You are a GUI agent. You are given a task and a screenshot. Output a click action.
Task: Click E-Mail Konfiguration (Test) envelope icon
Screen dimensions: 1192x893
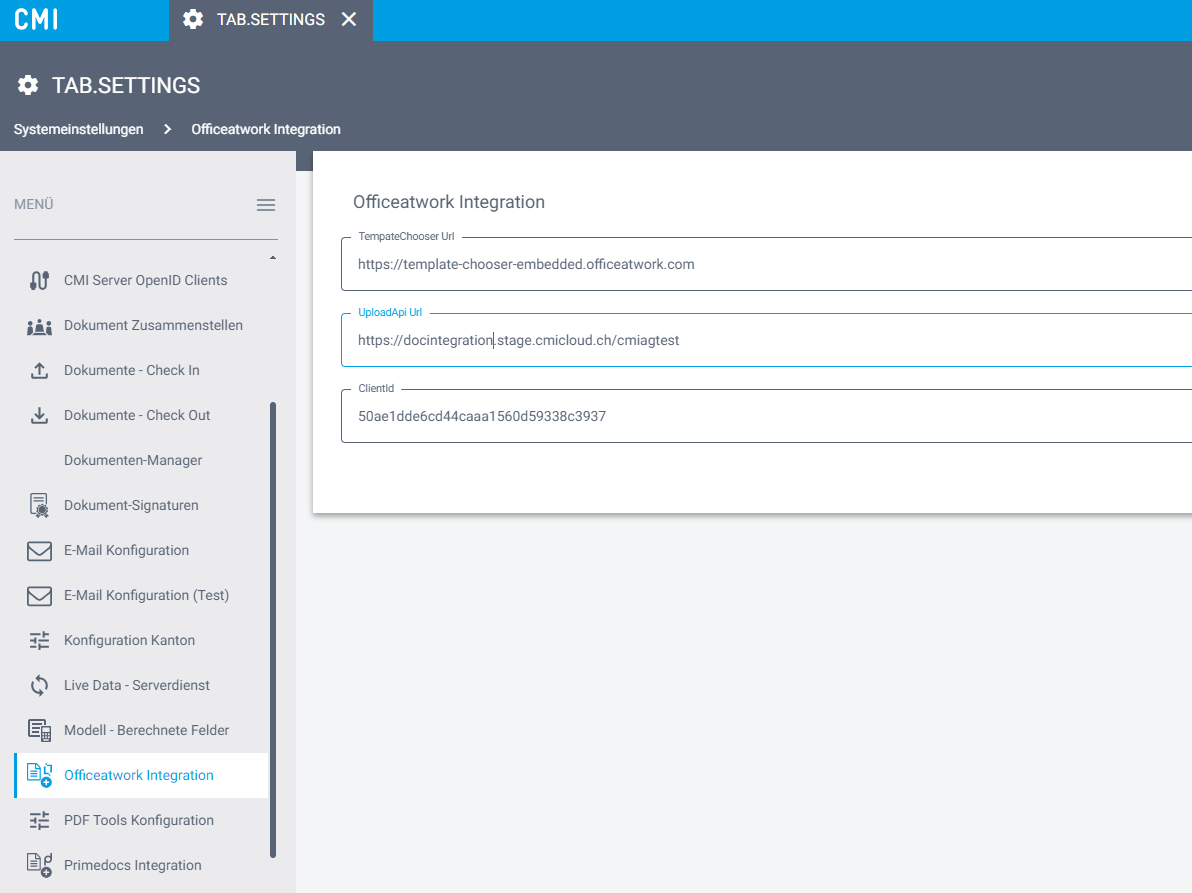(40, 596)
